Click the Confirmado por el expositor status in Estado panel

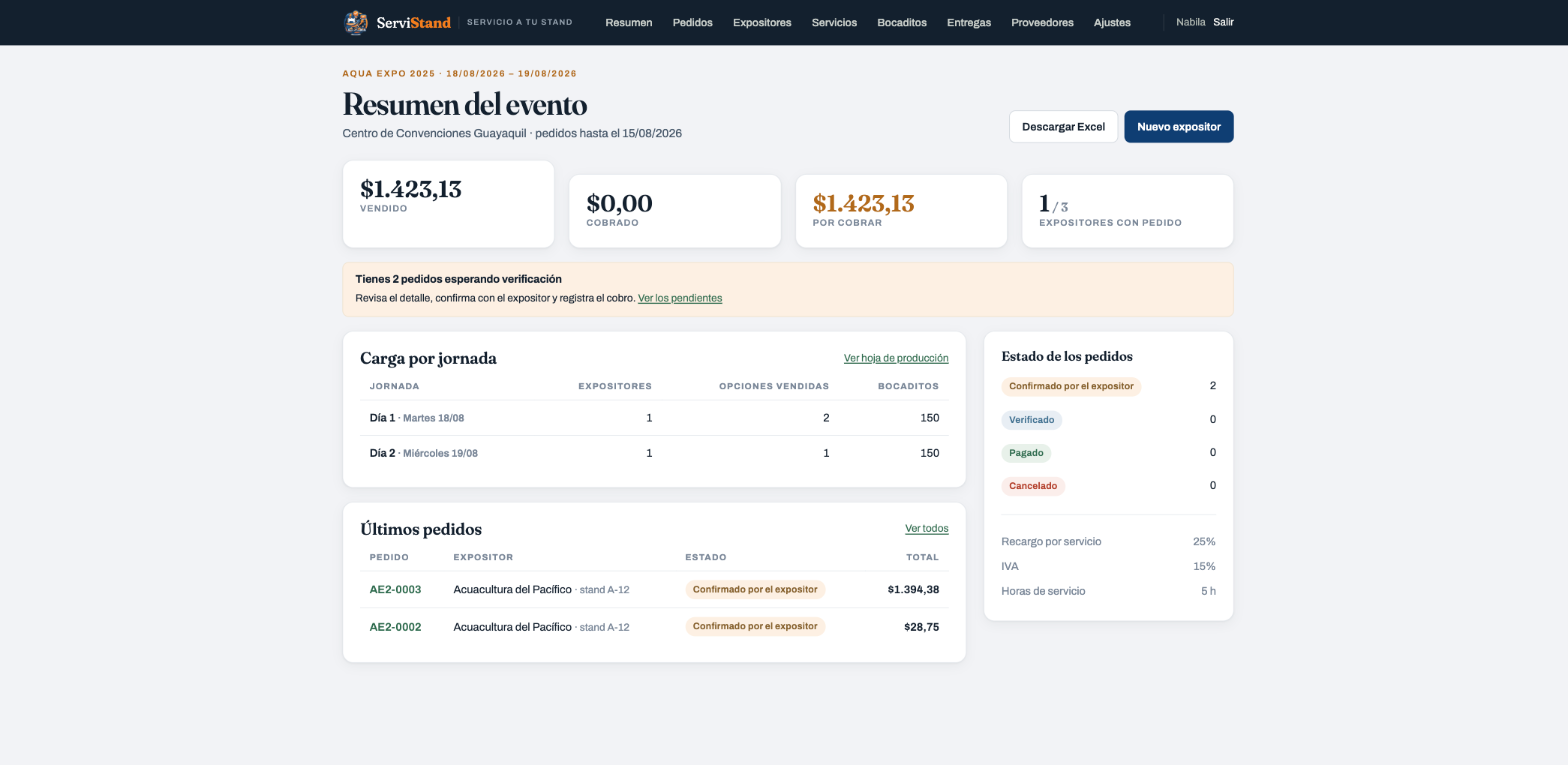pos(1071,386)
